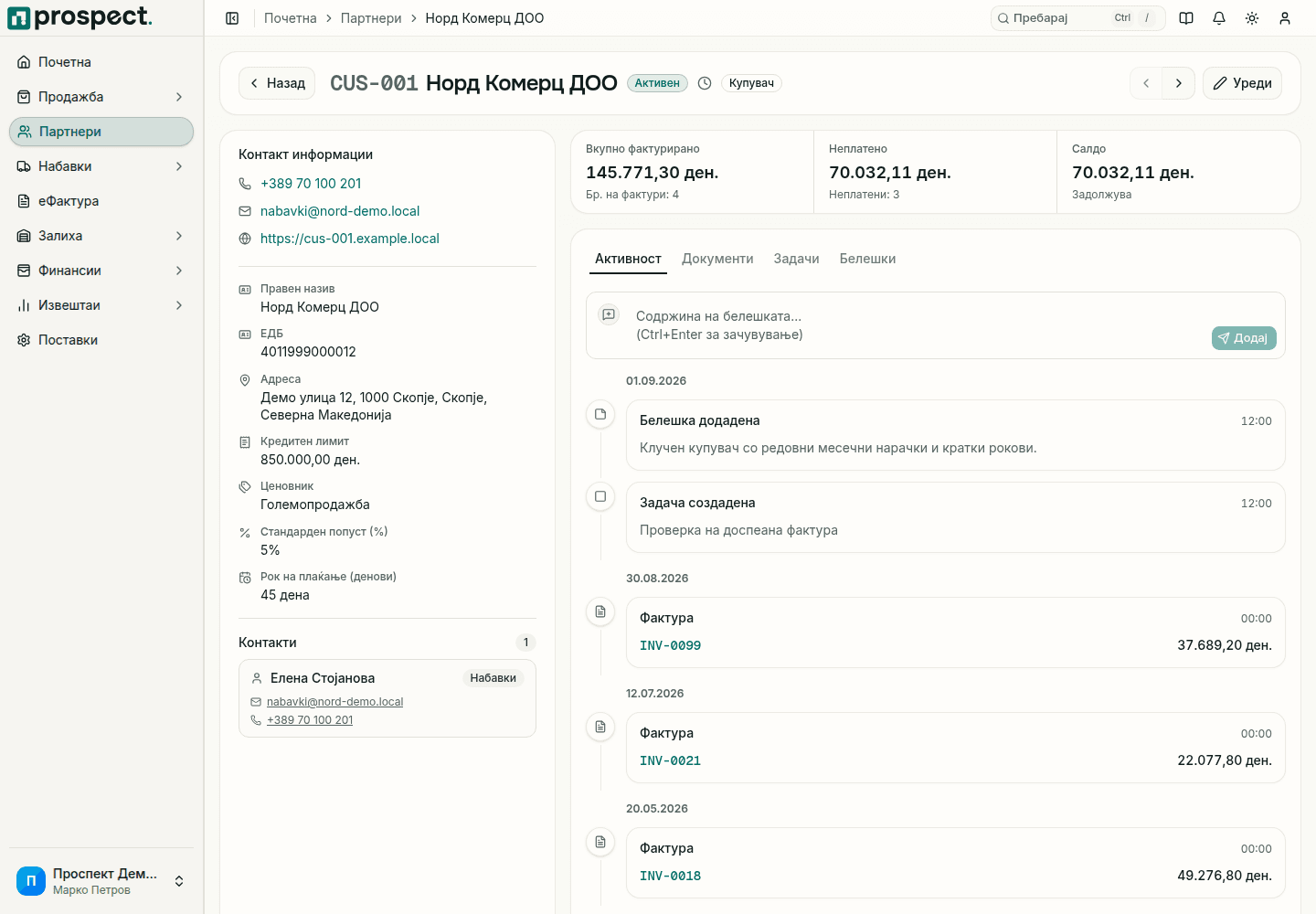Image resolution: width=1316 pixels, height=914 pixels.
Task: Go to next partner arrow
Action: pyautogui.click(x=1179, y=83)
